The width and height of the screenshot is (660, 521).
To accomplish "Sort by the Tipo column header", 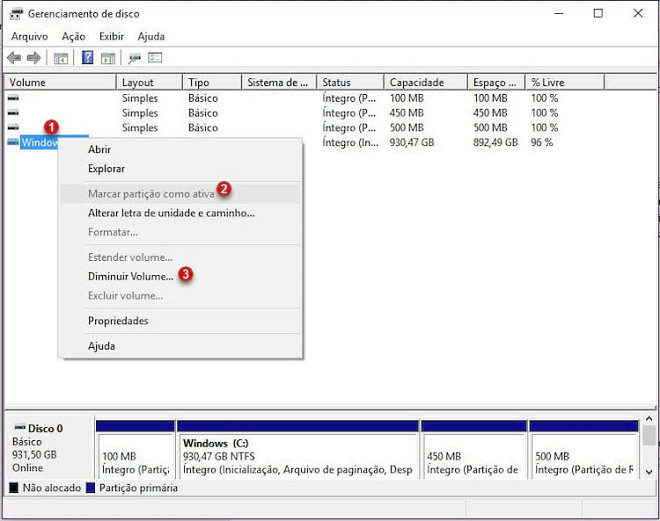I will pyautogui.click(x=213, y=82).
